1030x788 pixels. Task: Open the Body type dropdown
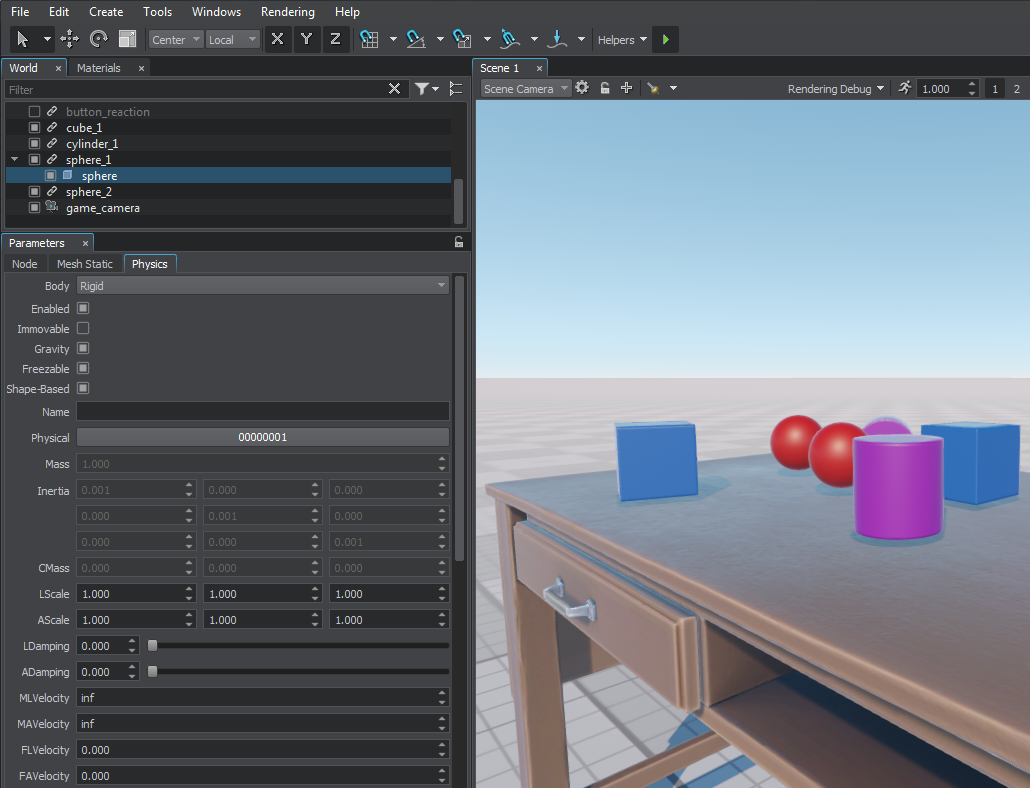[x=263, y=286]
